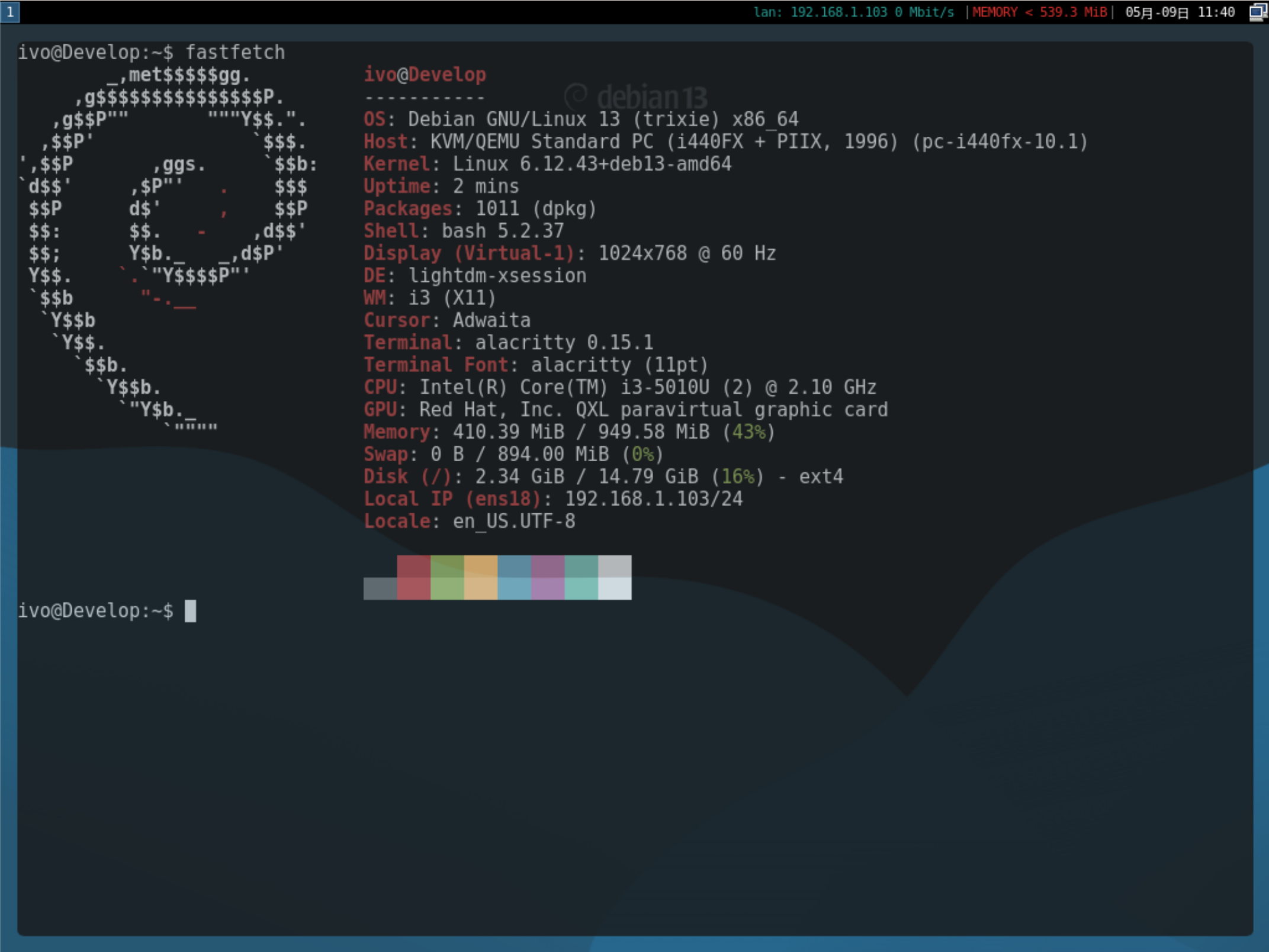Select the ivo@Develop title text
The width and height of the screenshot is (1269, 952).
coord(425,75)
